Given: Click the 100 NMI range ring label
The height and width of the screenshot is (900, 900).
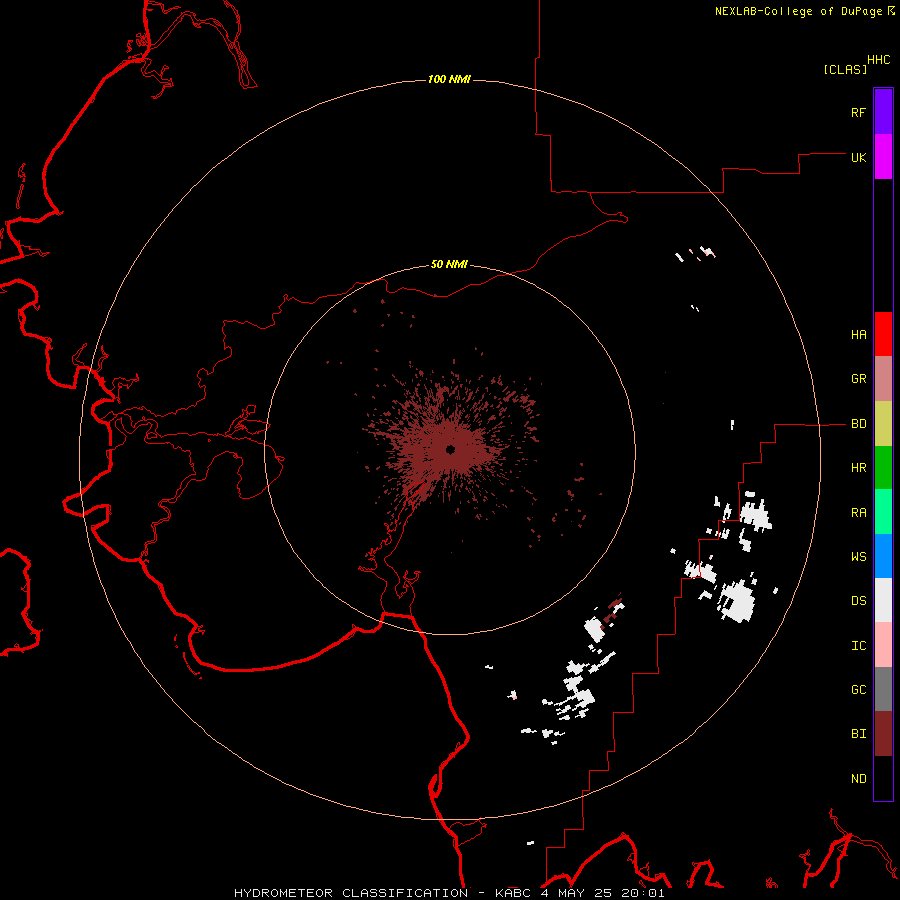Looking at the screenshot, I should 449,79.
